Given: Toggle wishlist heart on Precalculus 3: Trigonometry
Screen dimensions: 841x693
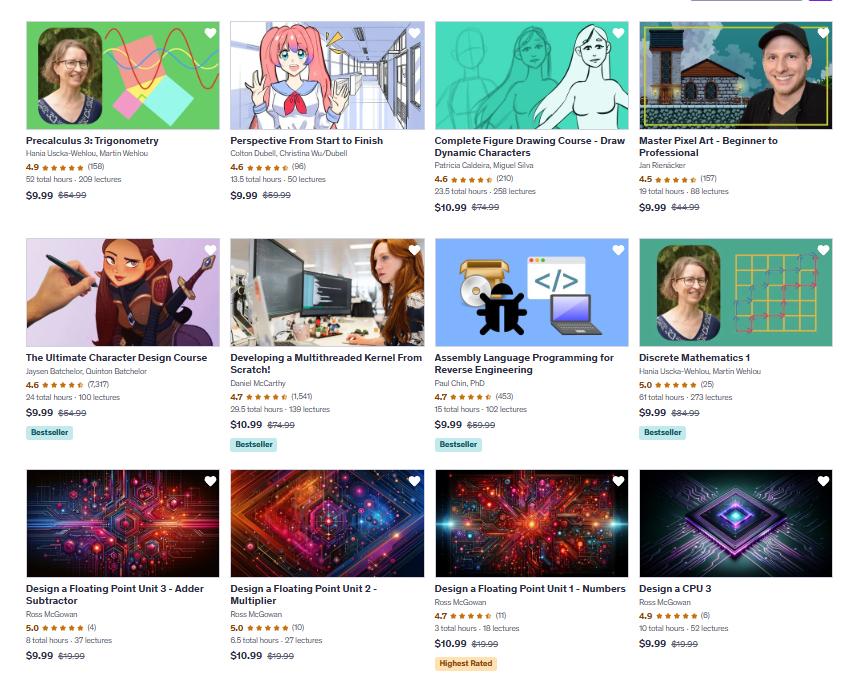Looking at the screenshot, I should click(x=210, y=33).
